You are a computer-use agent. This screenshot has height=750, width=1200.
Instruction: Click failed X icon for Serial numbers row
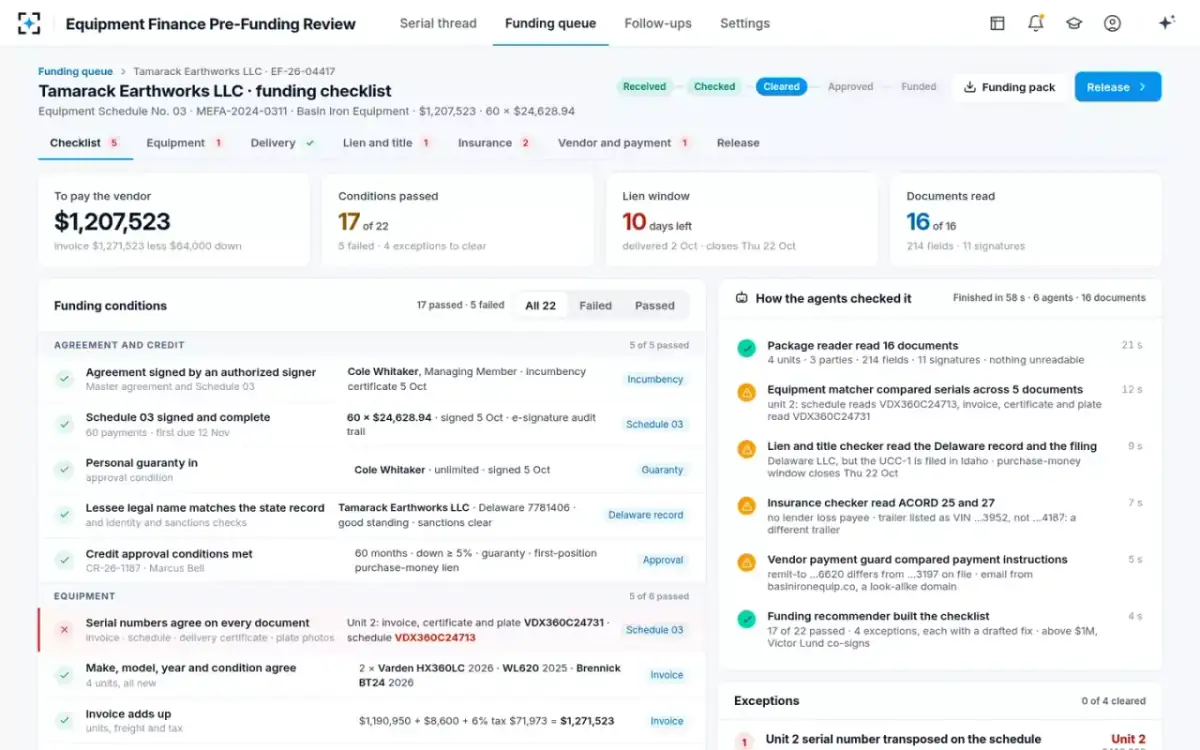(x=64, y=630)
